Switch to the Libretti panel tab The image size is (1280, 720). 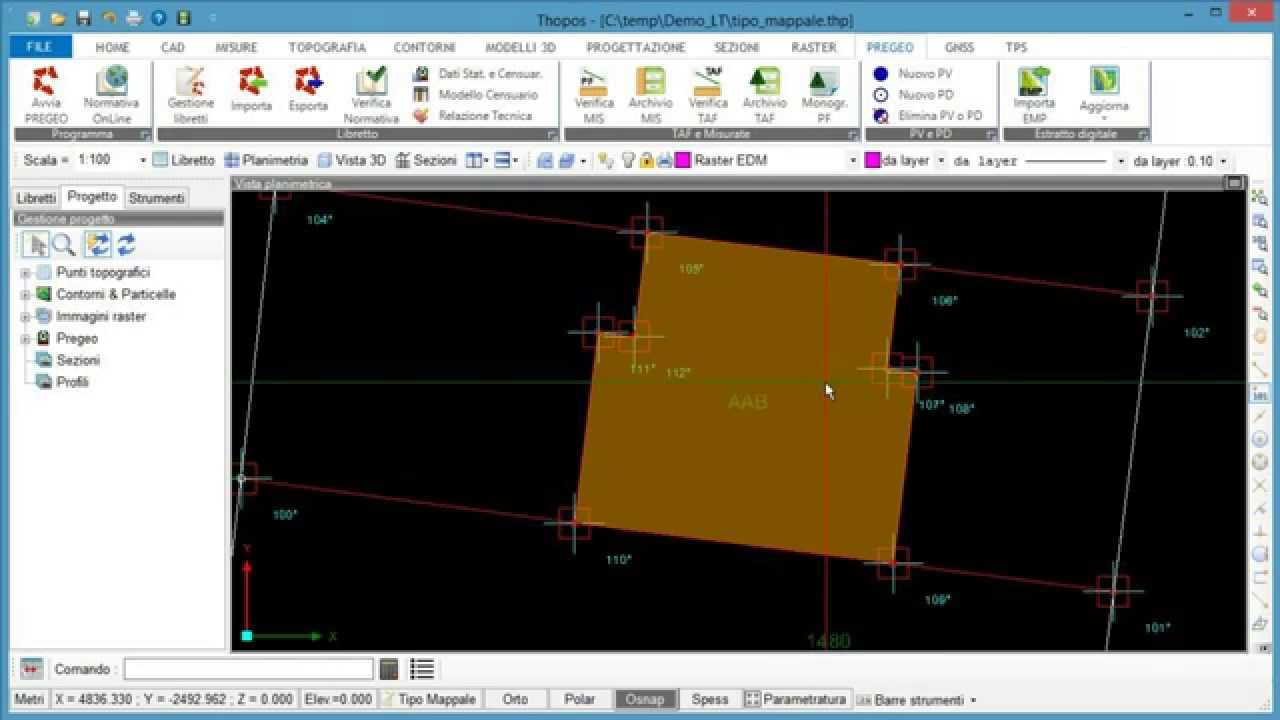pyautogui.click(x=36, y=198)
